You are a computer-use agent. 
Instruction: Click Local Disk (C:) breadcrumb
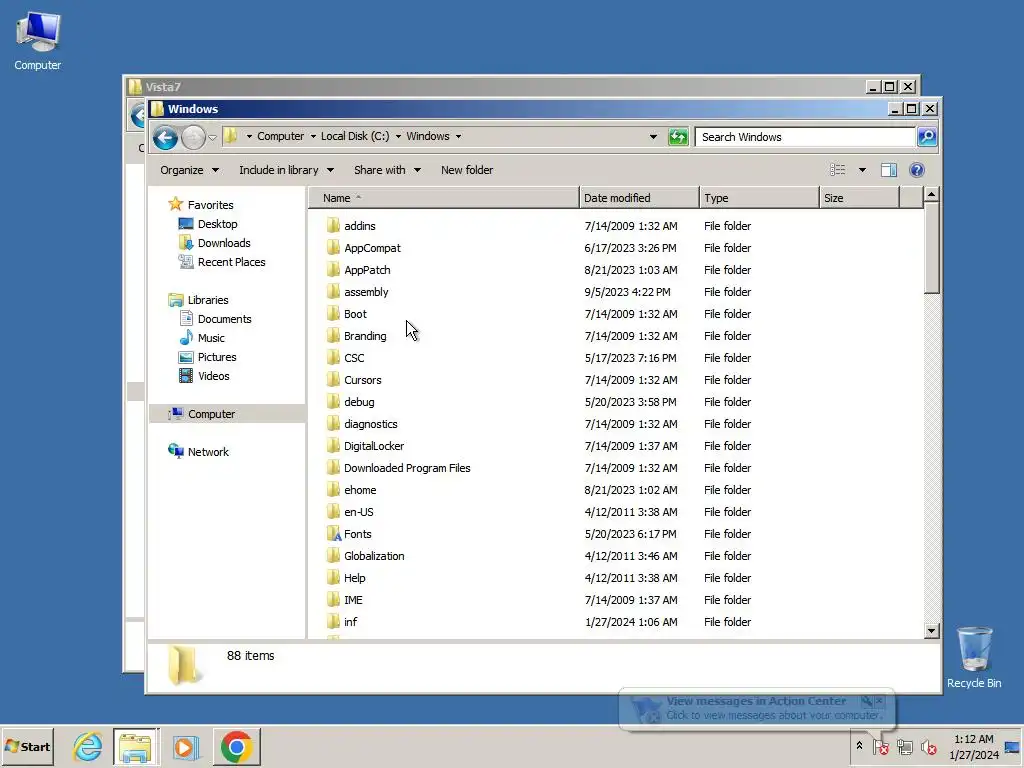click(355, 136)
